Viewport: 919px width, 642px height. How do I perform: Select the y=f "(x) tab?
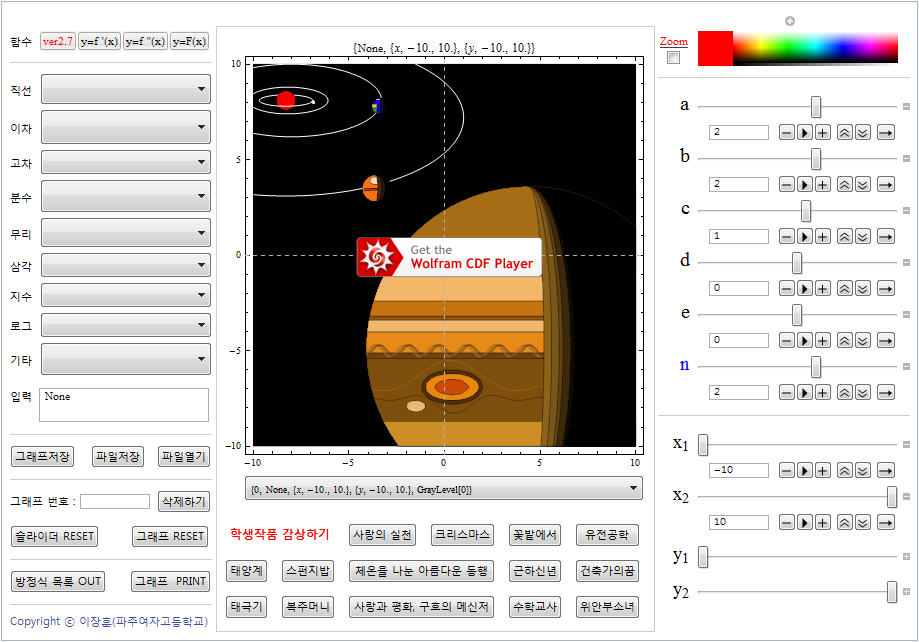pyautogui.click(x=145, y=42)
